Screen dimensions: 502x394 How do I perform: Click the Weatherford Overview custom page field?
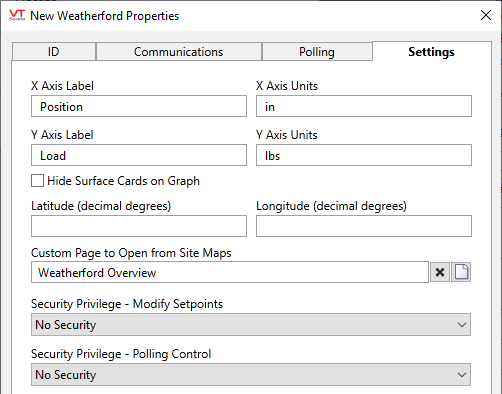pyautogui.click(x=230, y=272)
